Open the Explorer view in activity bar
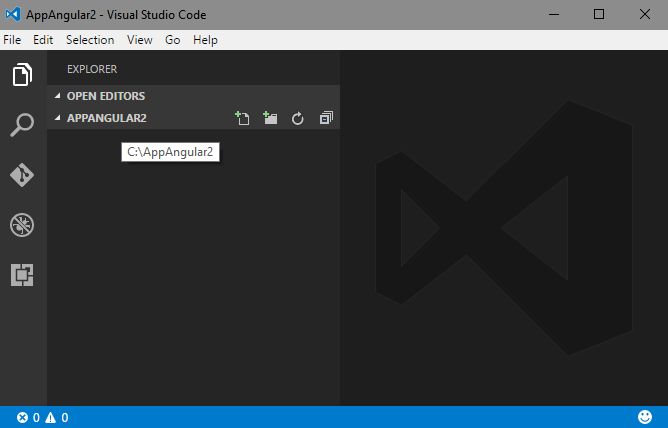Screen dimensions: 668x428 click(22, 75)
